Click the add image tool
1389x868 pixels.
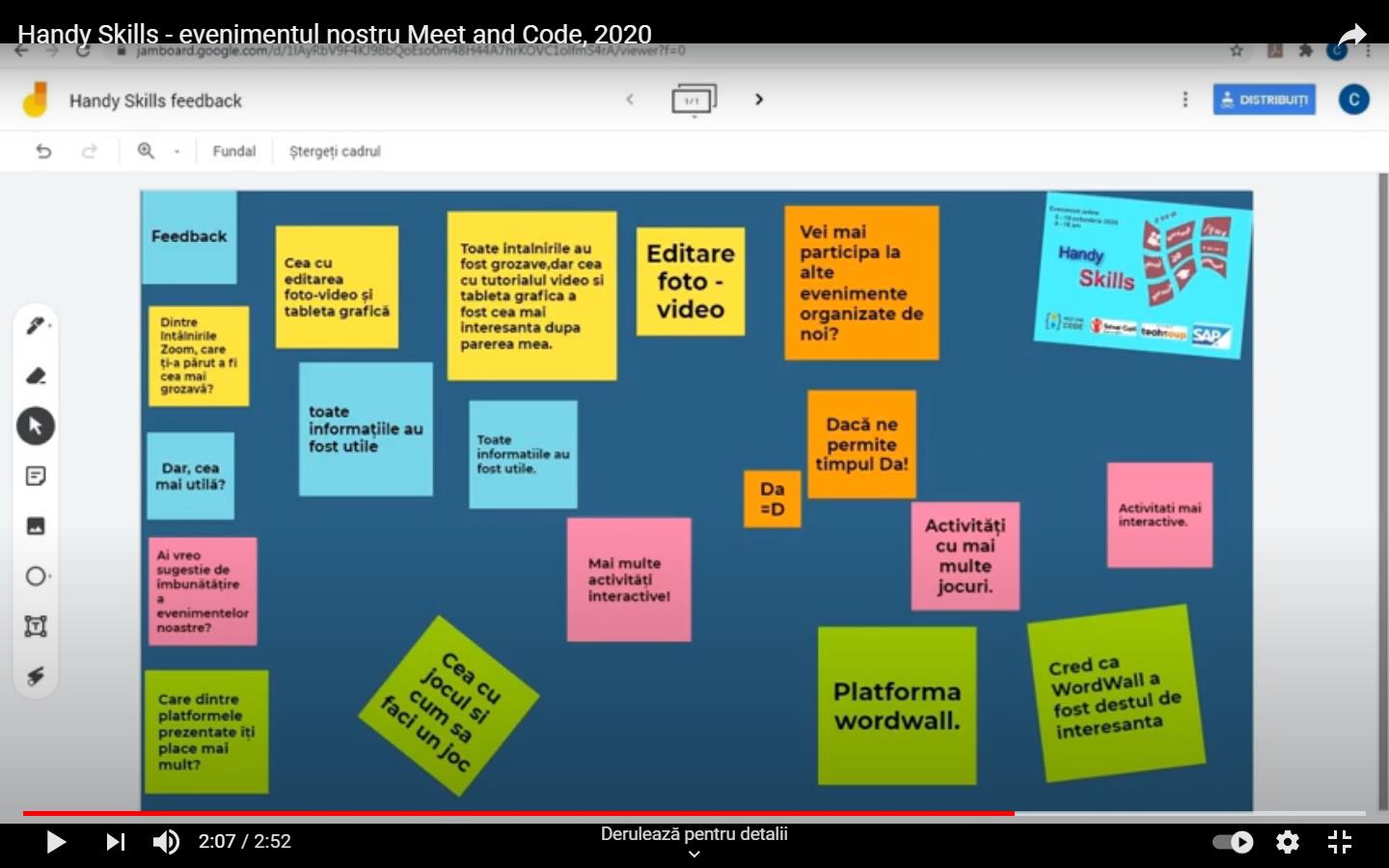(36, 527)
